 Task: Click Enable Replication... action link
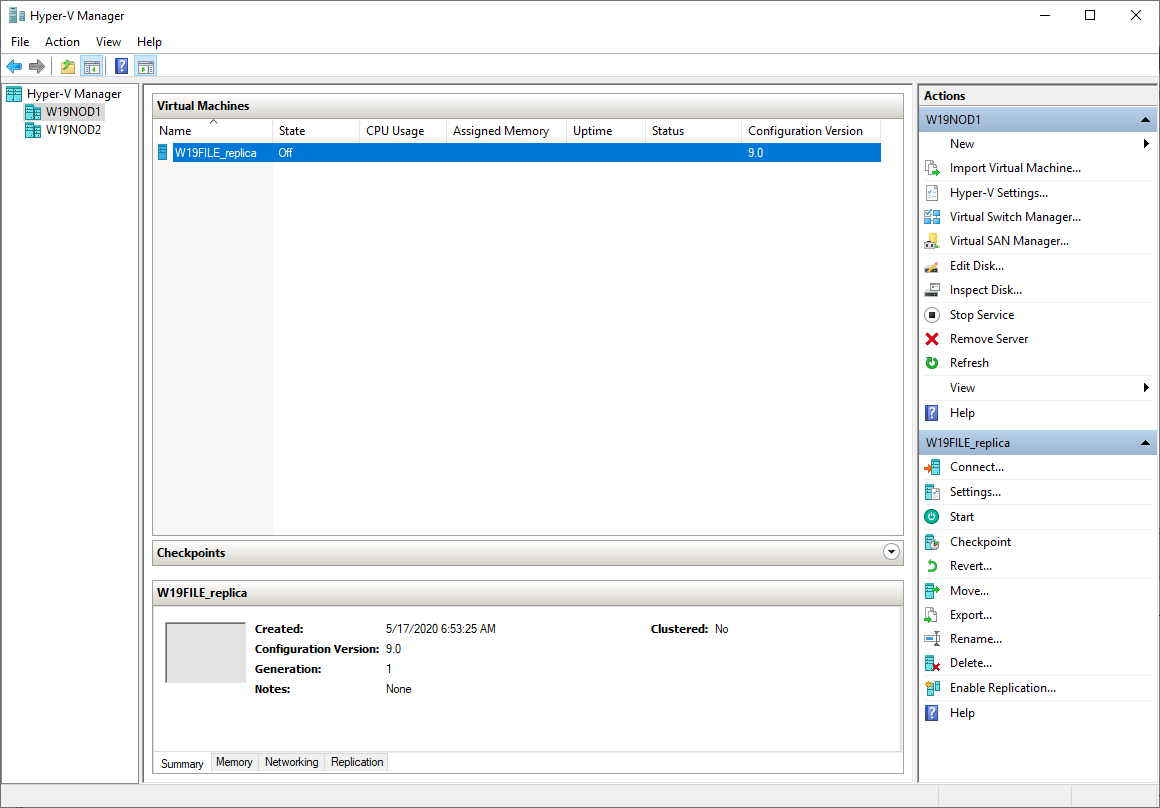pyautogui.click(x=1002, y=688)
